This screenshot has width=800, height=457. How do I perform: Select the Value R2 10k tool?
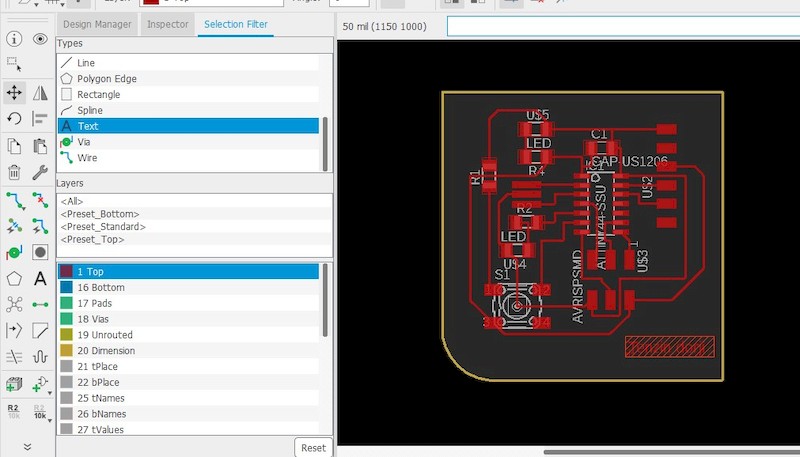point(39,411)
